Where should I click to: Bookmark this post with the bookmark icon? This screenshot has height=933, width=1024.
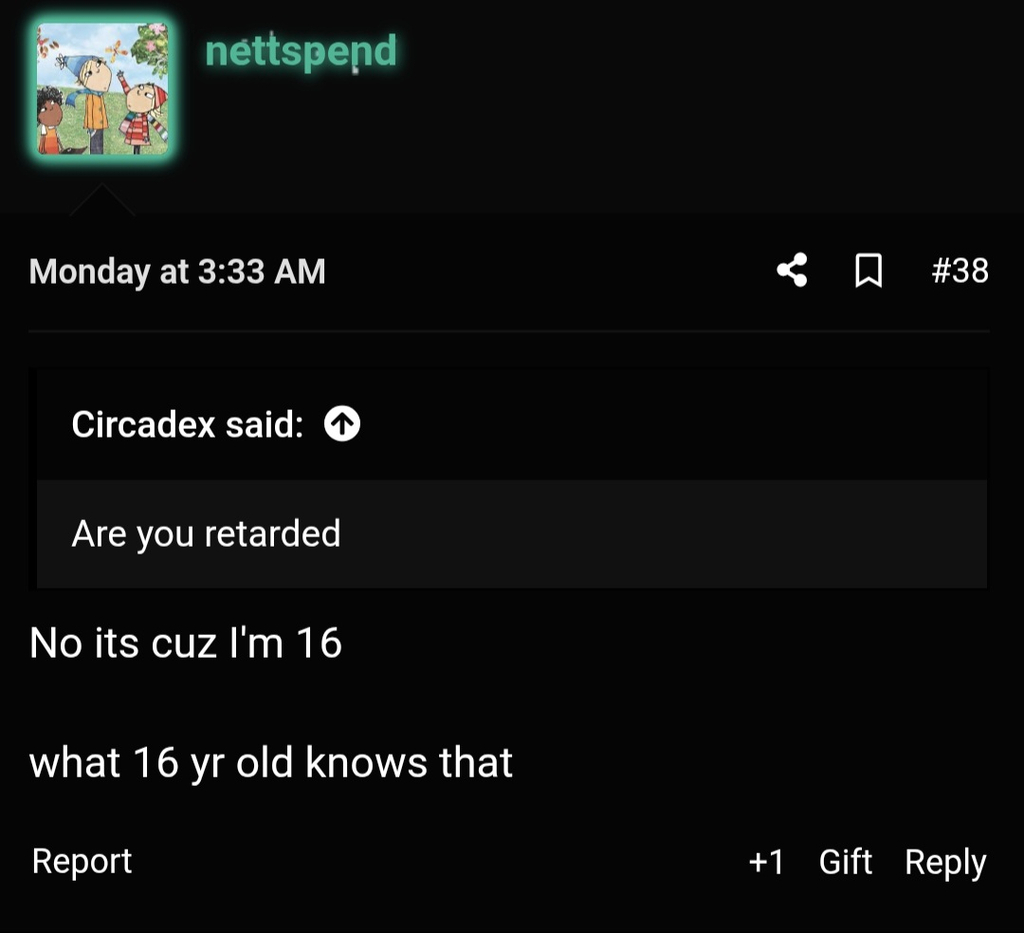click(868, 270)
